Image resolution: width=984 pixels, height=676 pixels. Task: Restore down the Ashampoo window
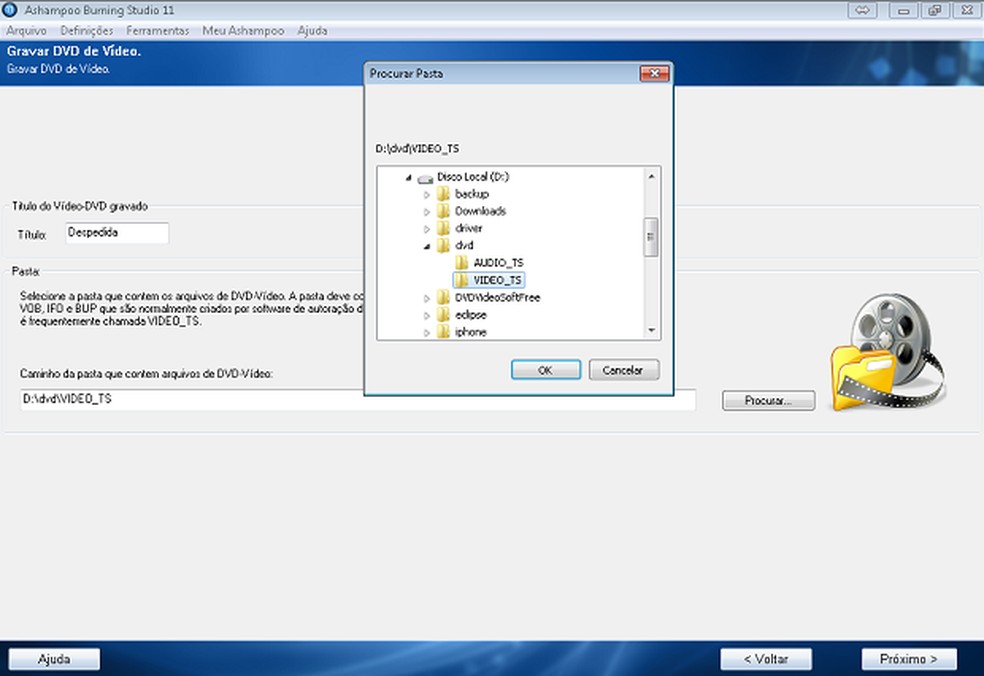[935, 10]
